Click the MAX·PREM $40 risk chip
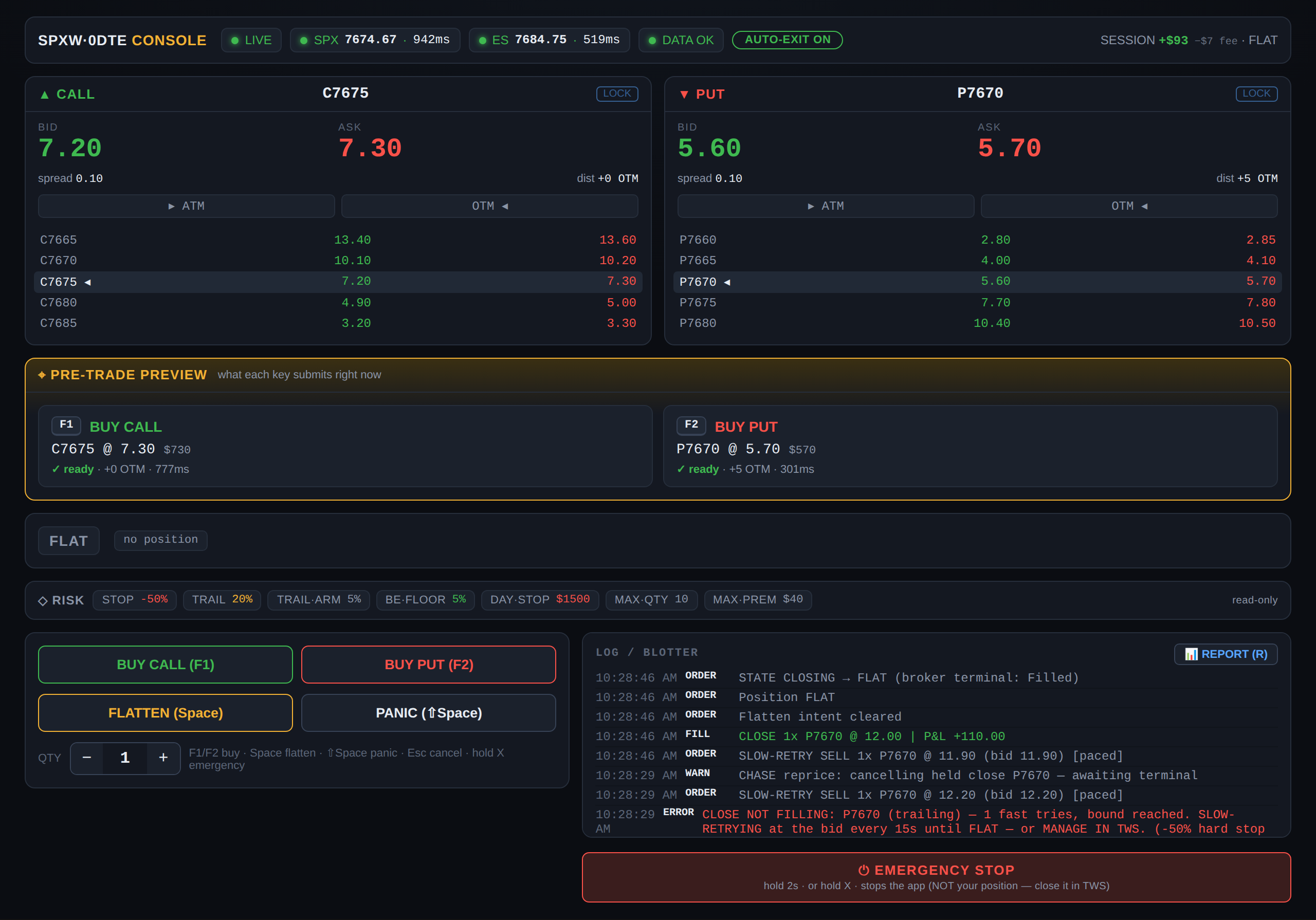Viewport: 1316px width, 920px height. point(758,600)
